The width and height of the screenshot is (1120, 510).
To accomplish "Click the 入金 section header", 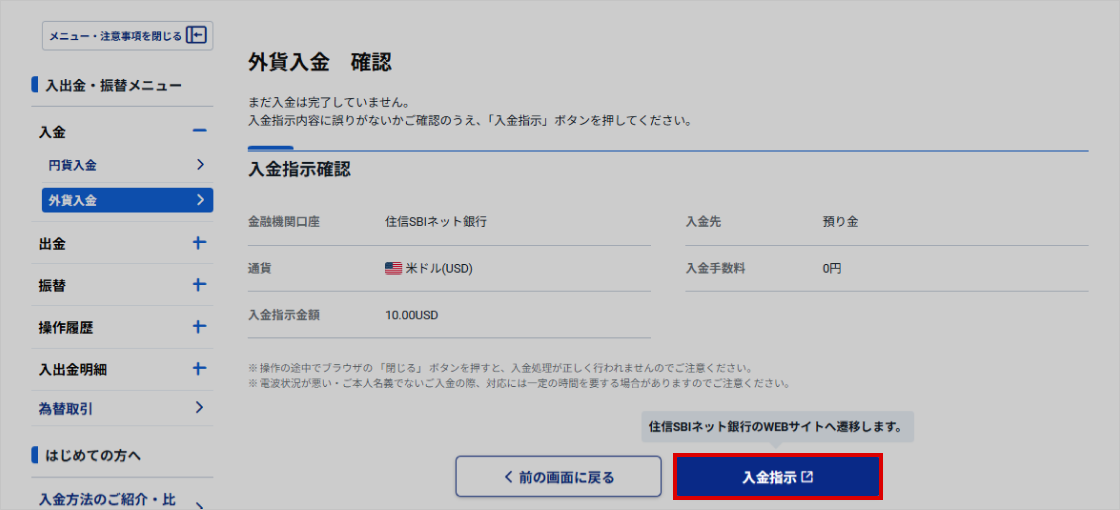I will [53, 132].
